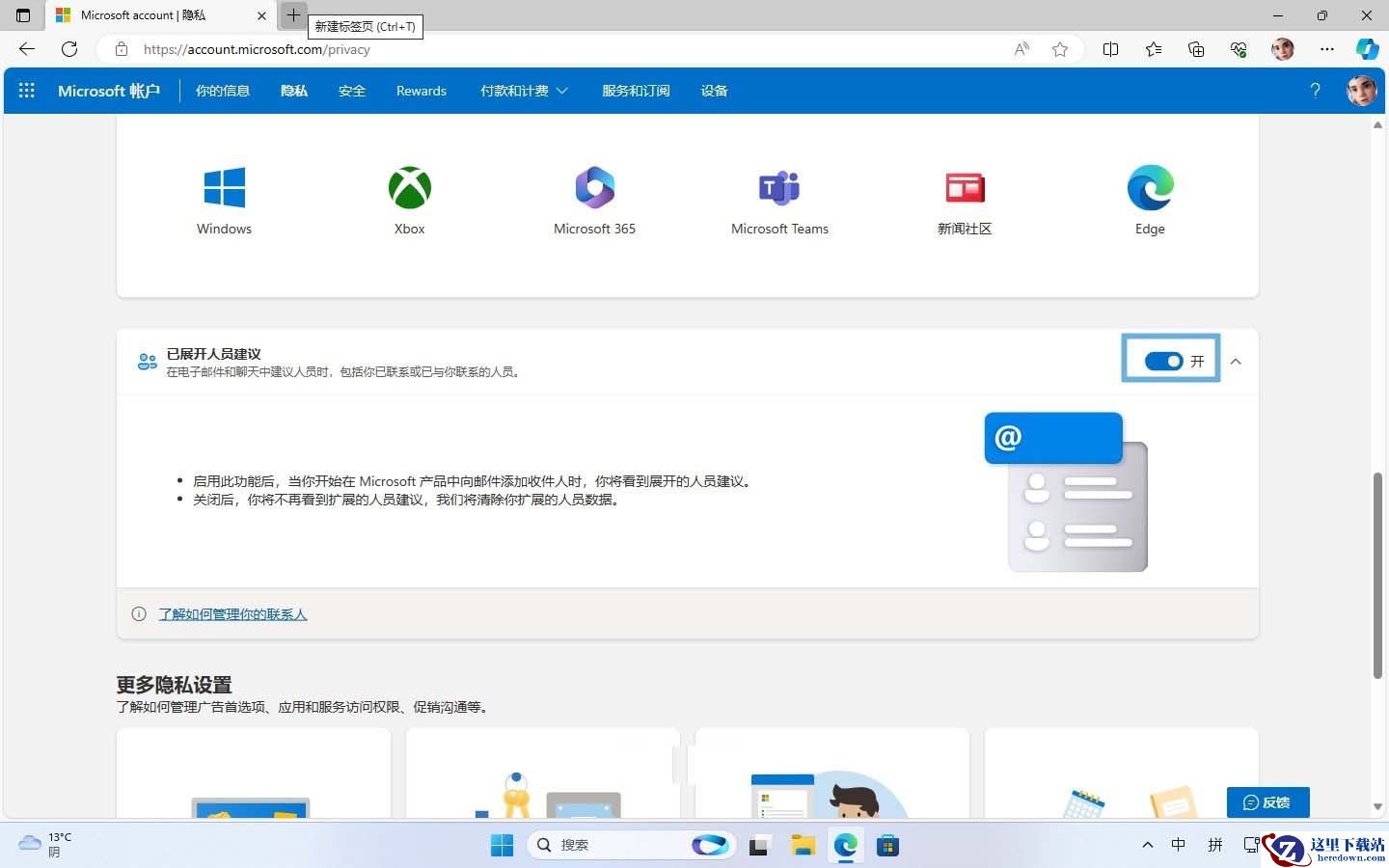Open the 设备 navigation tab
The width and height of the screenshot is (1389, 868).
point(714,91)
